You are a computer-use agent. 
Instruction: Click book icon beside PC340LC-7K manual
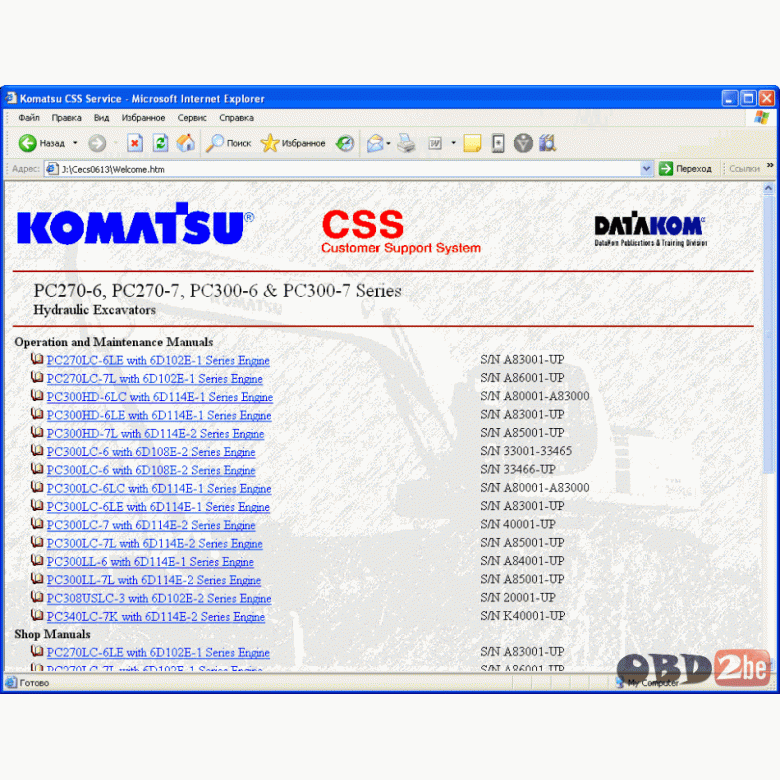[x=37, y=615]
